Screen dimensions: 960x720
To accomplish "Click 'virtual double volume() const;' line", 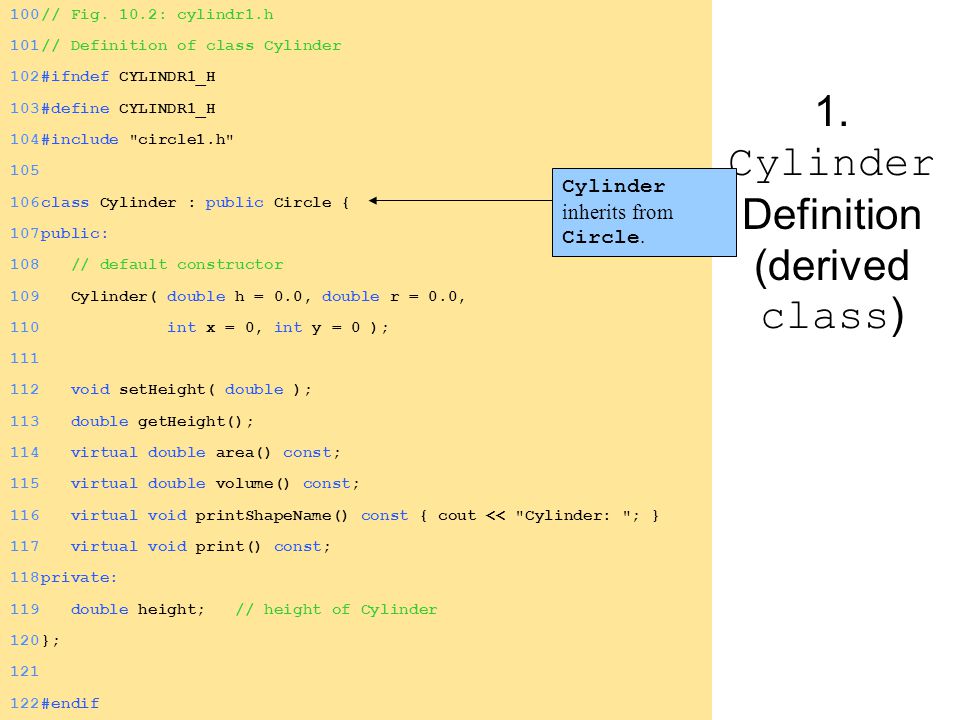I will click(215, 484).
